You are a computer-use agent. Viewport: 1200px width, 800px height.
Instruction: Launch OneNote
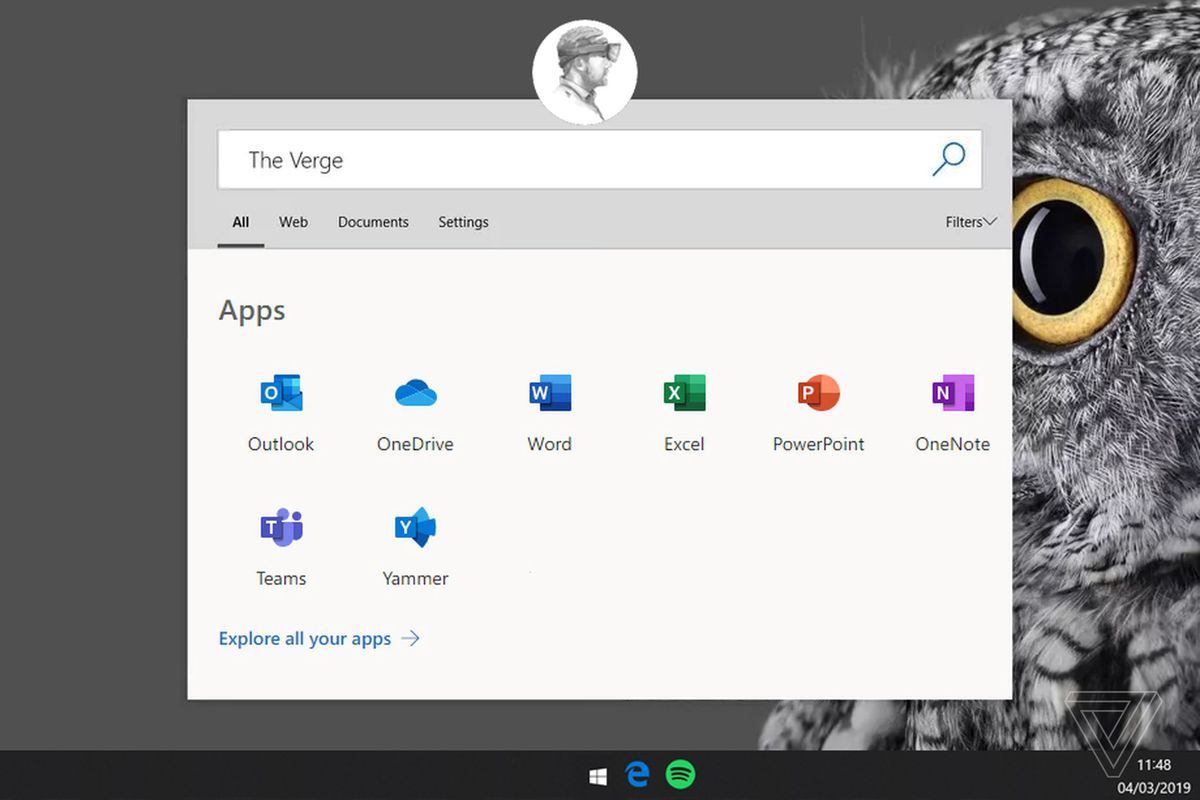952,410
